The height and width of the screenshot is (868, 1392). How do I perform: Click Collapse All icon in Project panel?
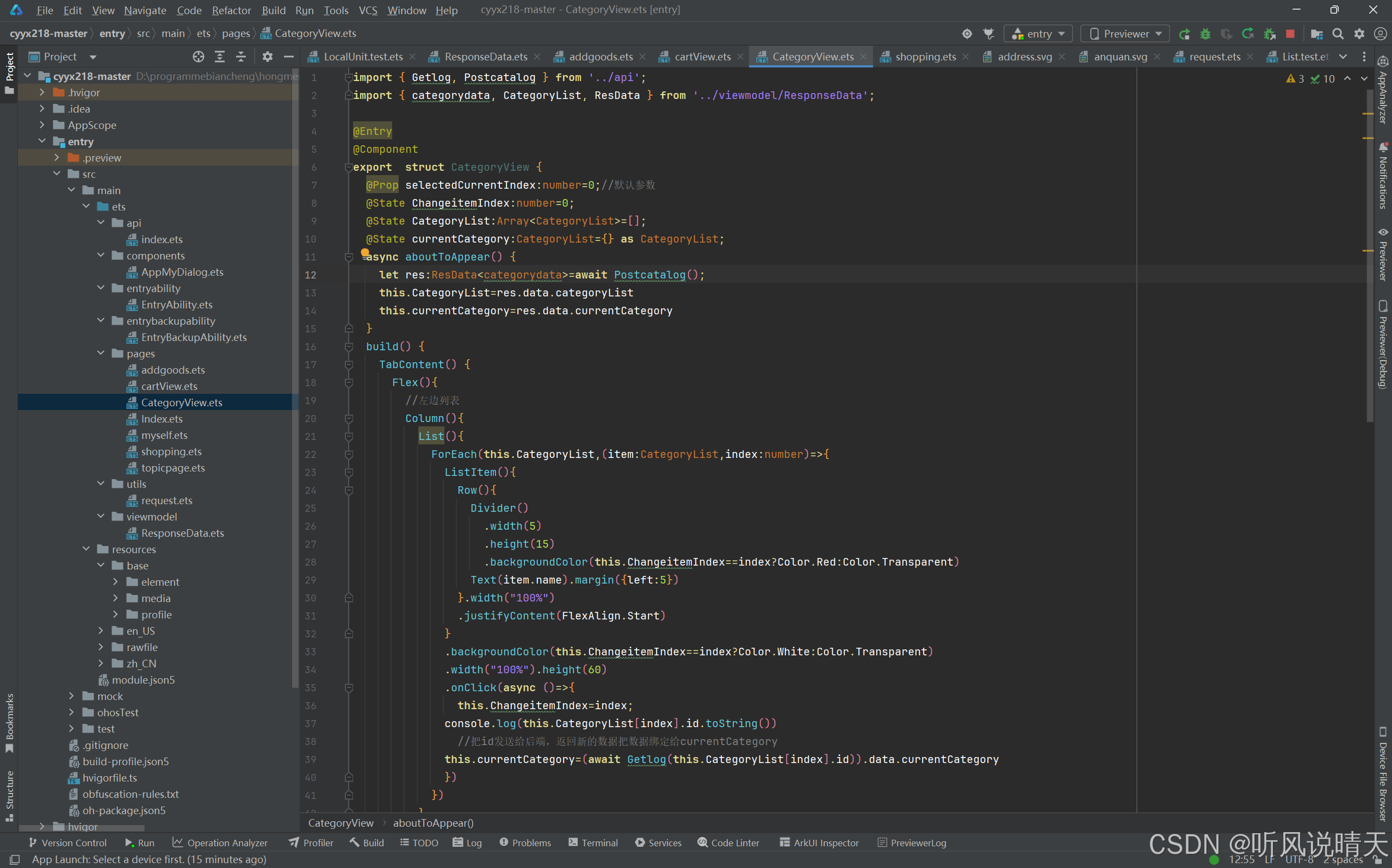(x=241, y=56)
